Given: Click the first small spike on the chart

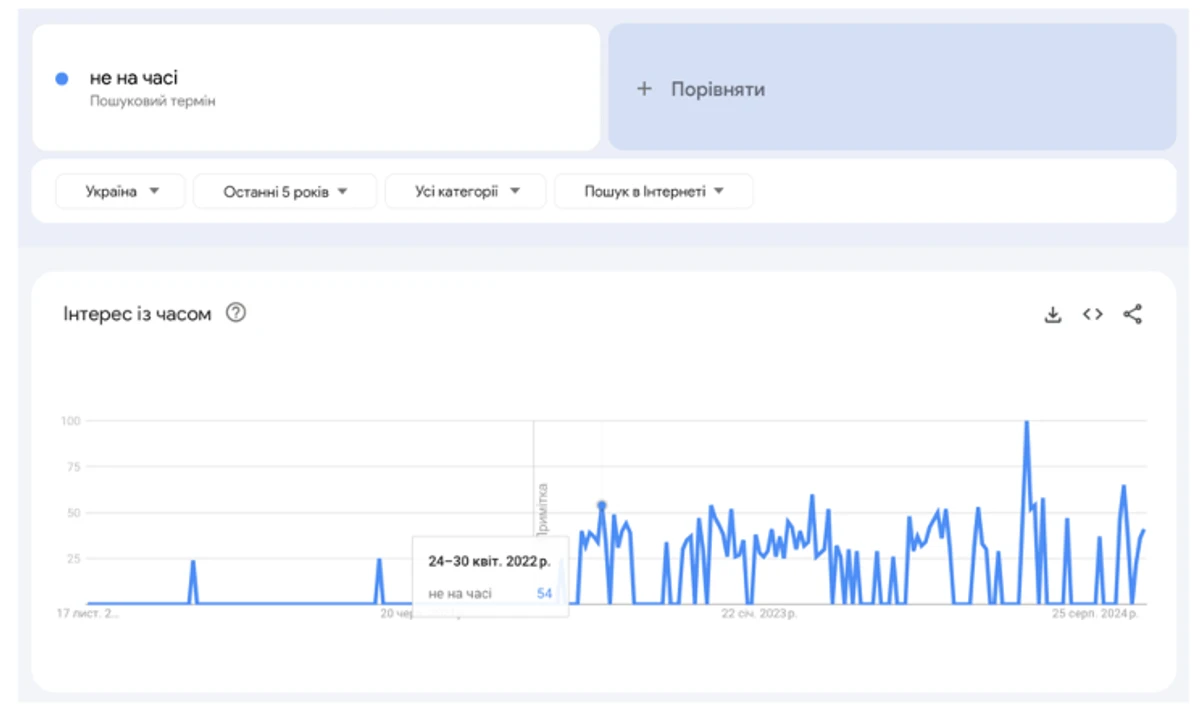Looking at the screenshot, I should [x=193, y=563].
